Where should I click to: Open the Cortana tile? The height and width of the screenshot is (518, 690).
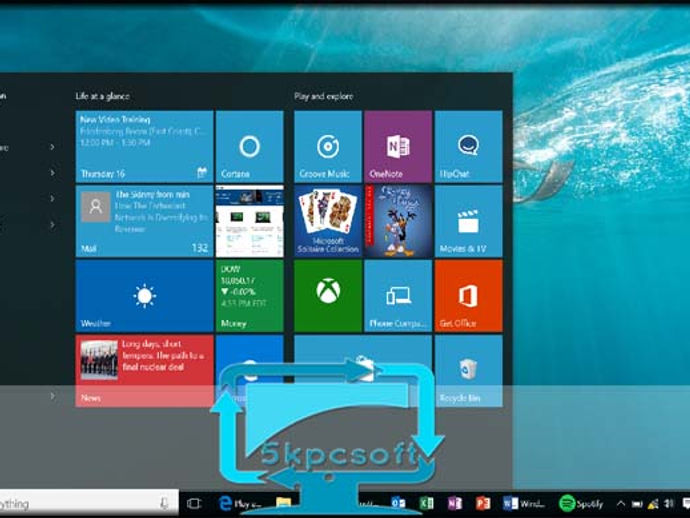point(250,147)
